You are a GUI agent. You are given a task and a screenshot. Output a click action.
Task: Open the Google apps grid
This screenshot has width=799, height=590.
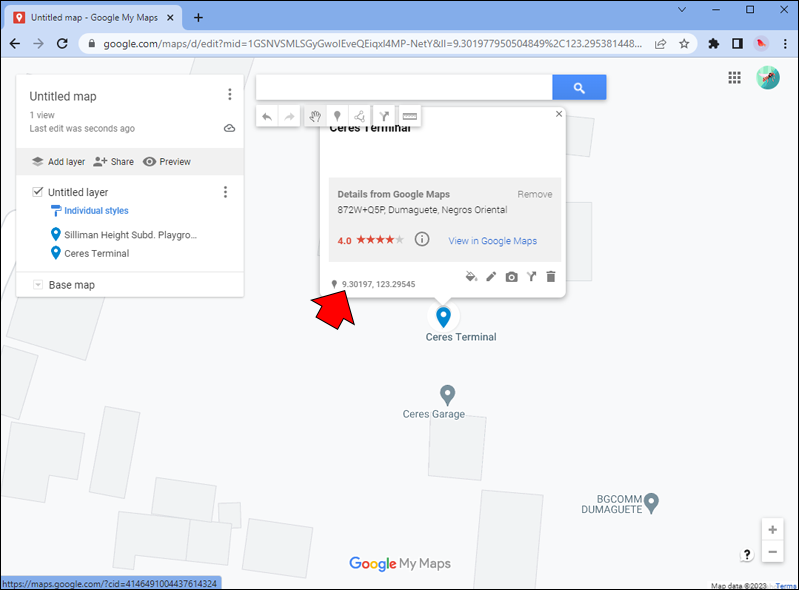click(734, 77)
